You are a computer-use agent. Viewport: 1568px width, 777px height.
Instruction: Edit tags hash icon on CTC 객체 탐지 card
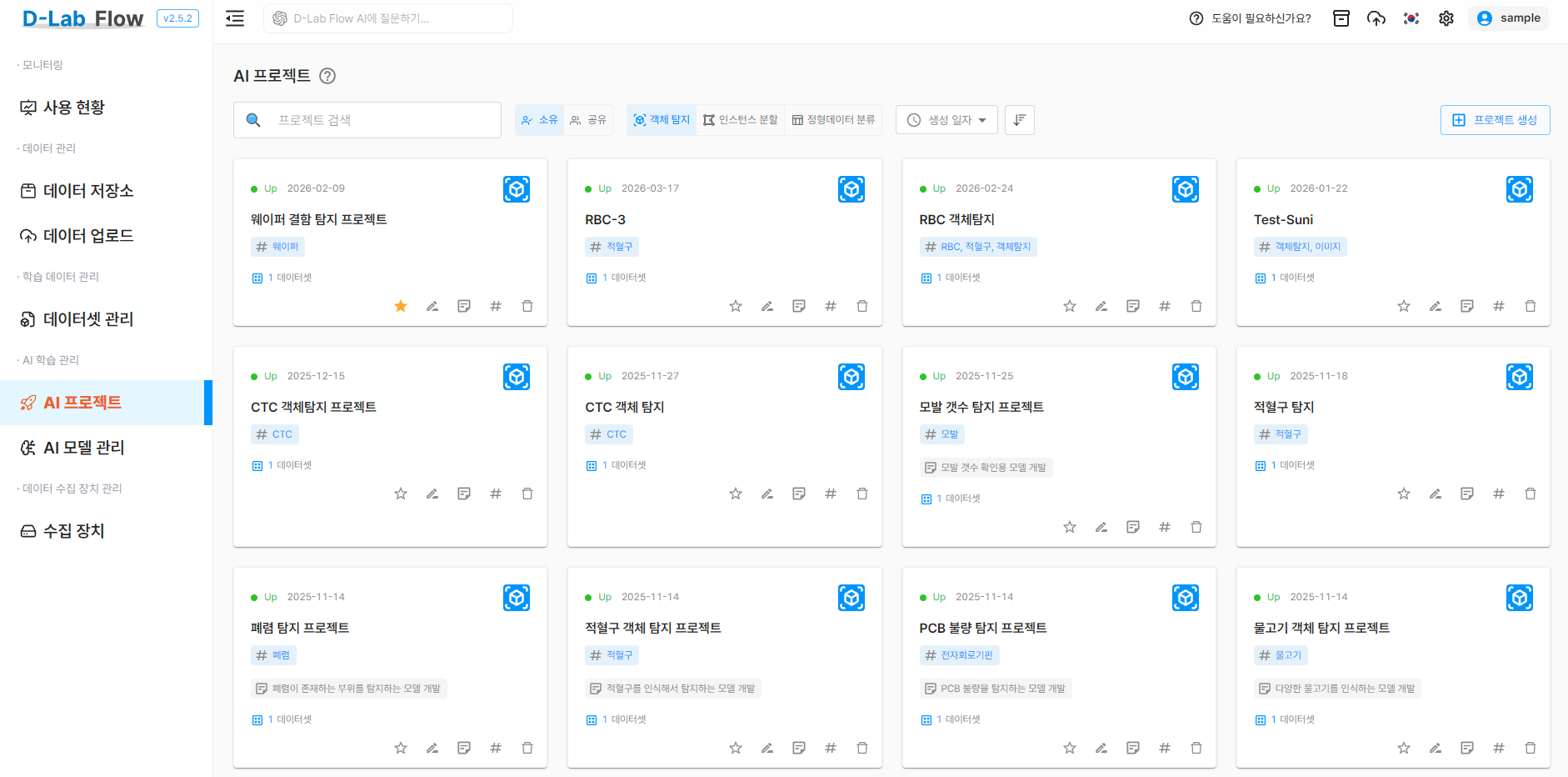[x=831, y=494]
